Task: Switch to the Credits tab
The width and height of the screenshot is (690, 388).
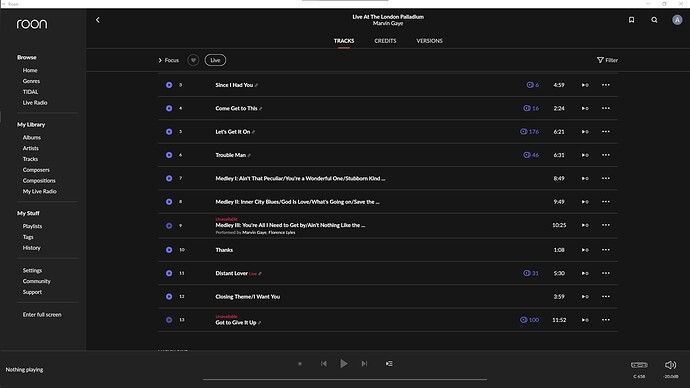Action: coord(385,41)
